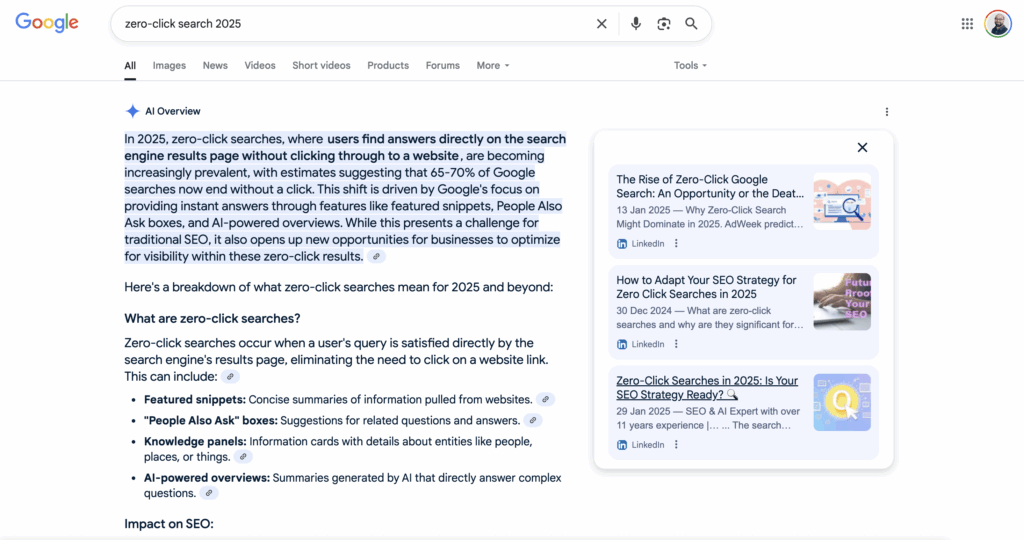Close the sources side panel

[x=862, y=148]
